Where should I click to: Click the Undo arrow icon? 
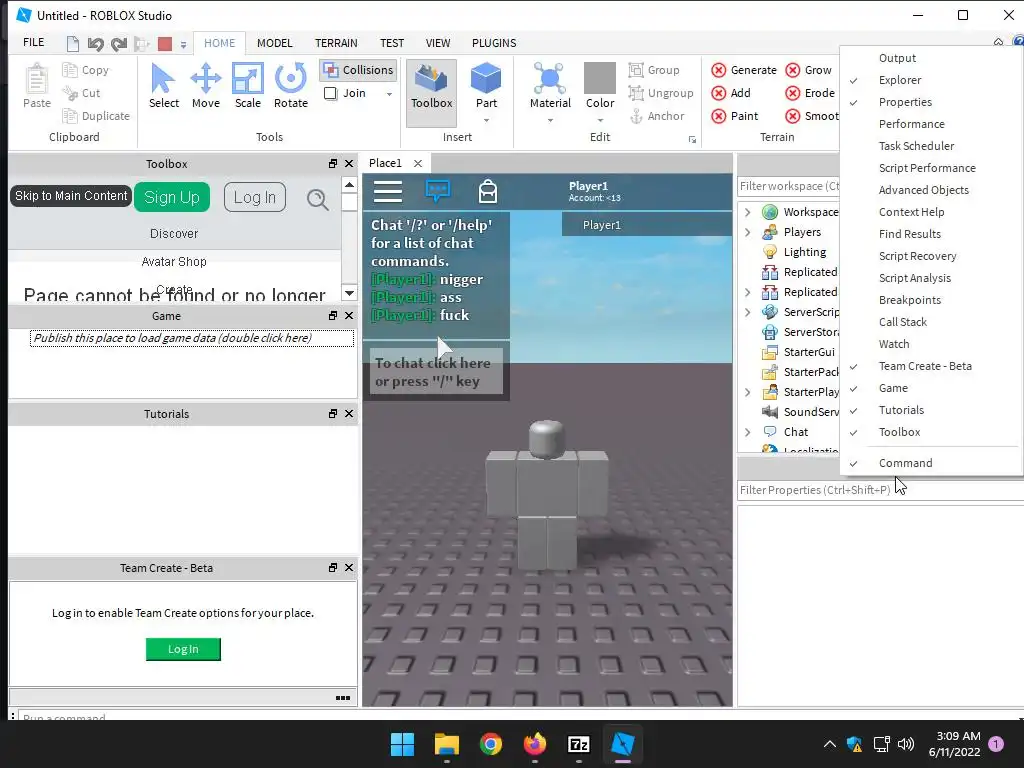coord(95,44)
